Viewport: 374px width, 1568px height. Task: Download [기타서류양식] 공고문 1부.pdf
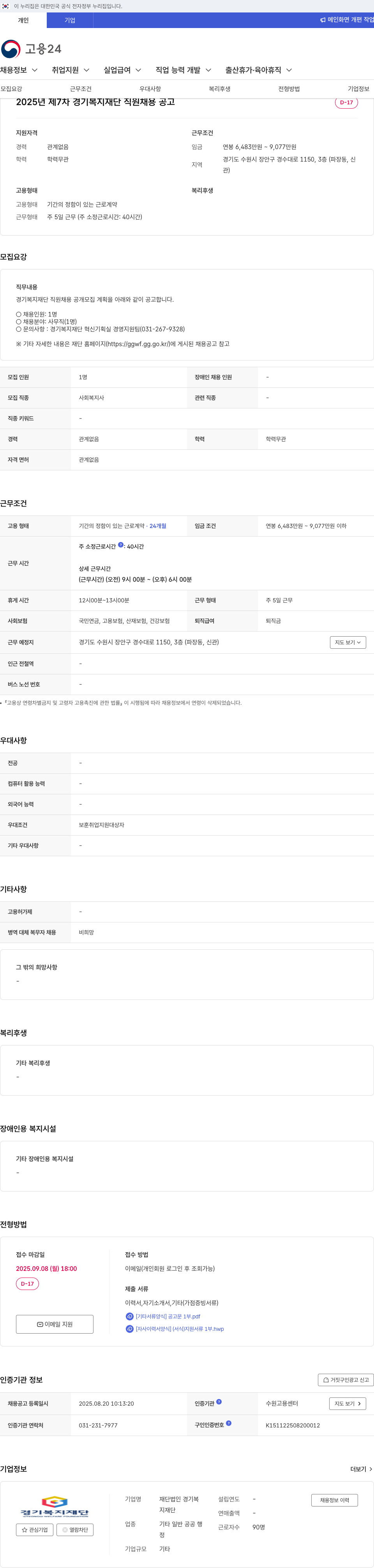pyautogui.click(x=168, y=1316)
